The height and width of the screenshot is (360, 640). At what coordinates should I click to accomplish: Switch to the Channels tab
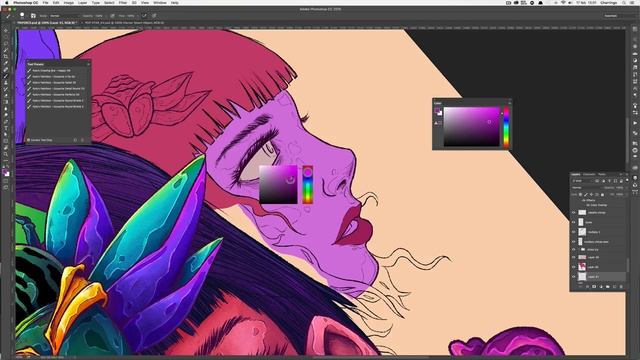[589, 174]
